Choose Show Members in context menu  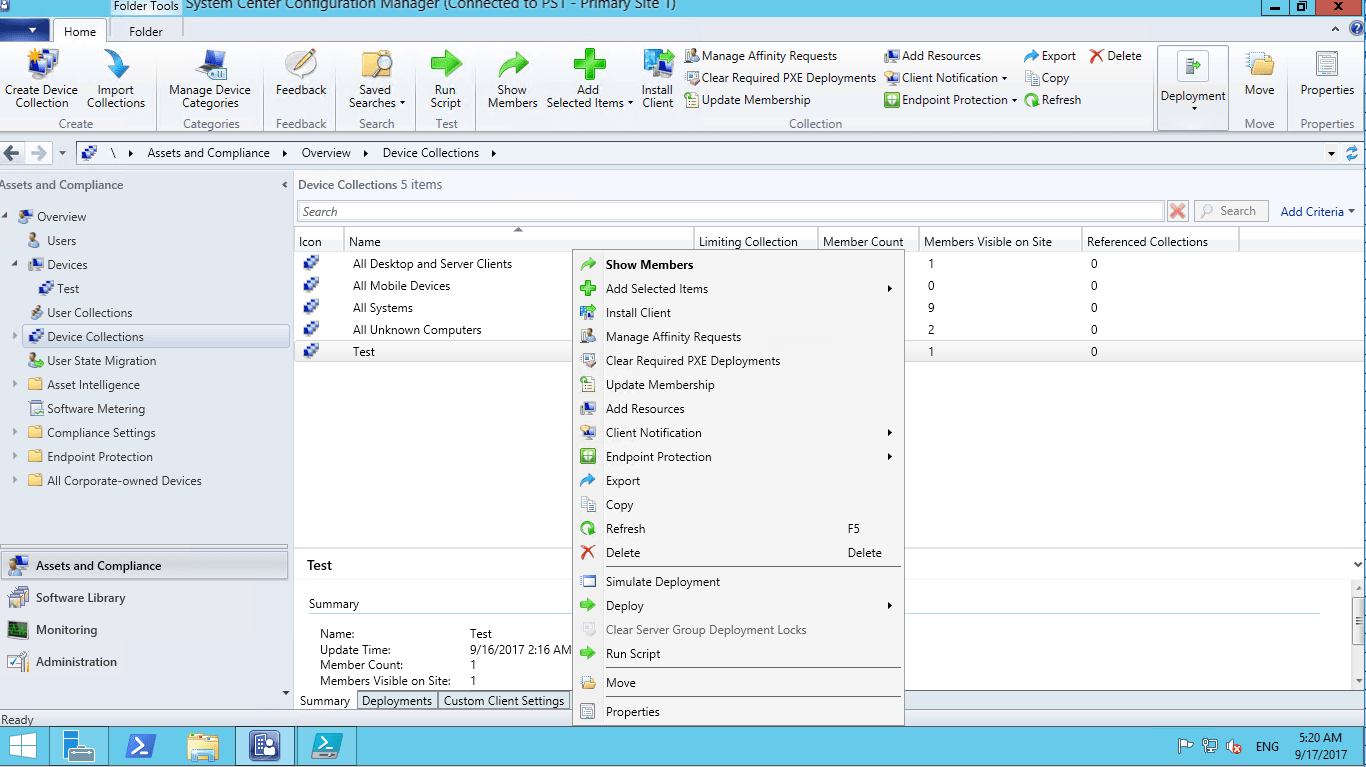[738, 265]
